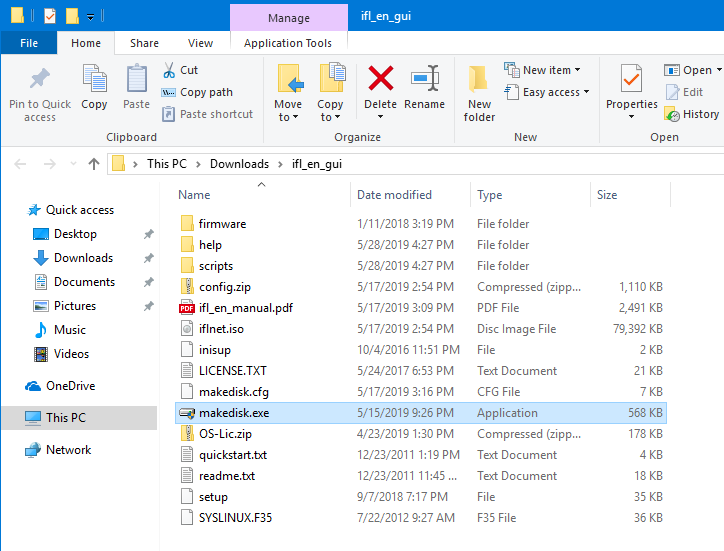Sort by the Size column header
Screen dimensions: 724x551
click(607, 195)
